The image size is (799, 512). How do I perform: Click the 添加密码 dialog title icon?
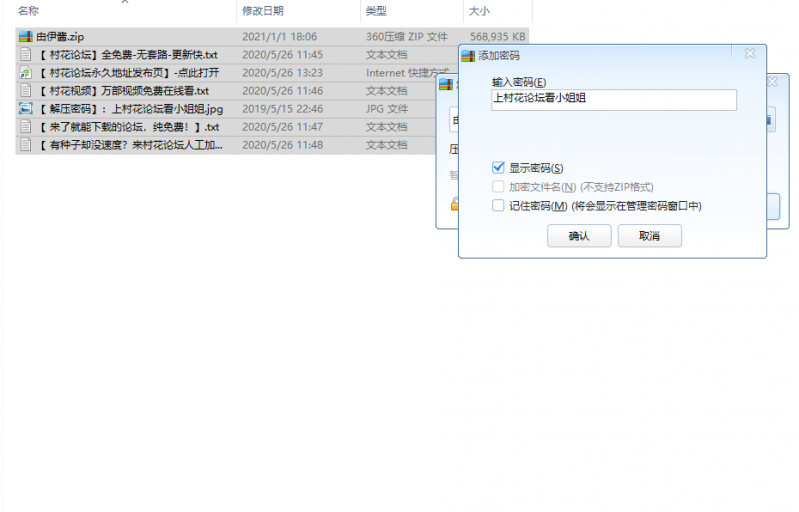468,56
